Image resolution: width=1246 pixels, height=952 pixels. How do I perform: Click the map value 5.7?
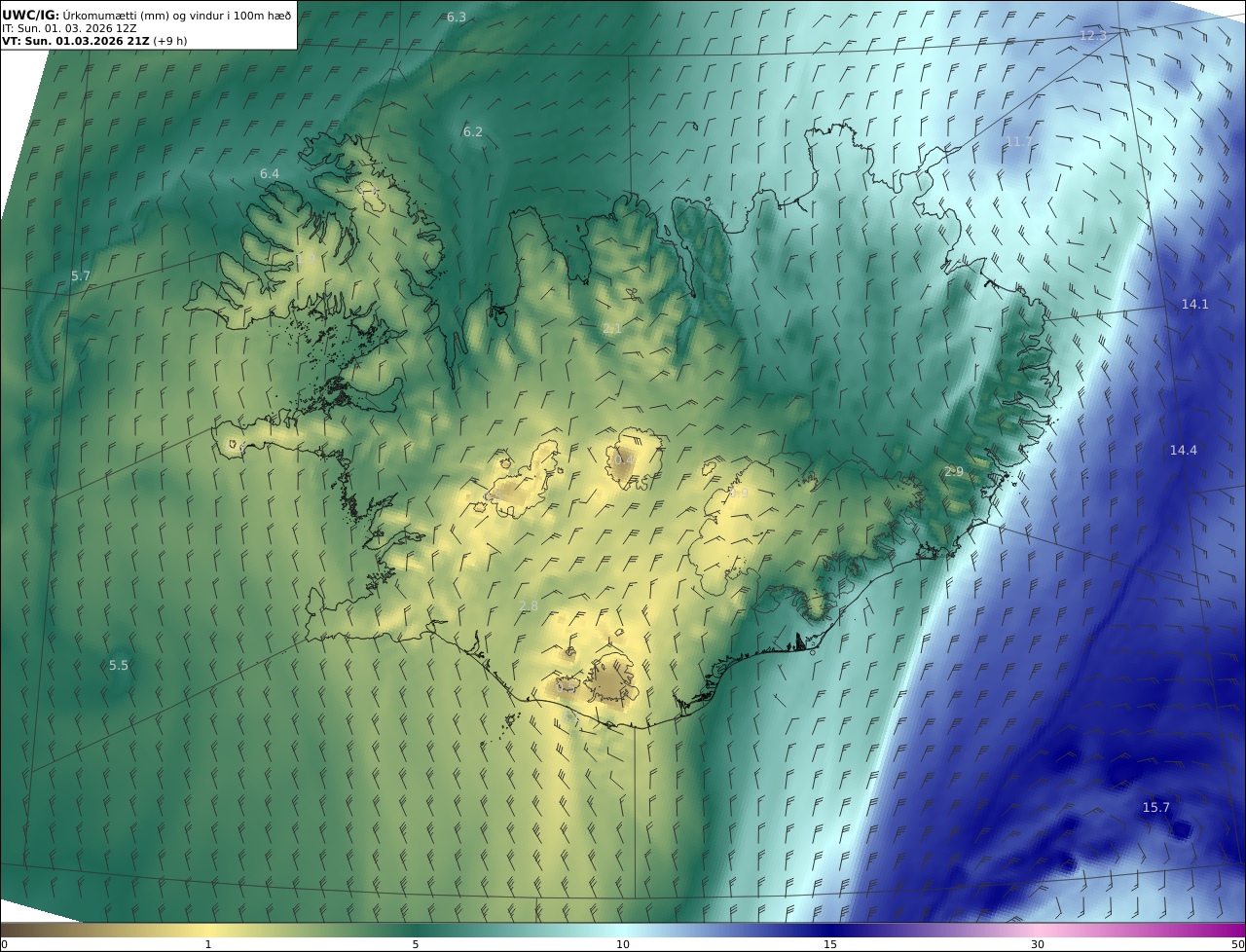81,276
